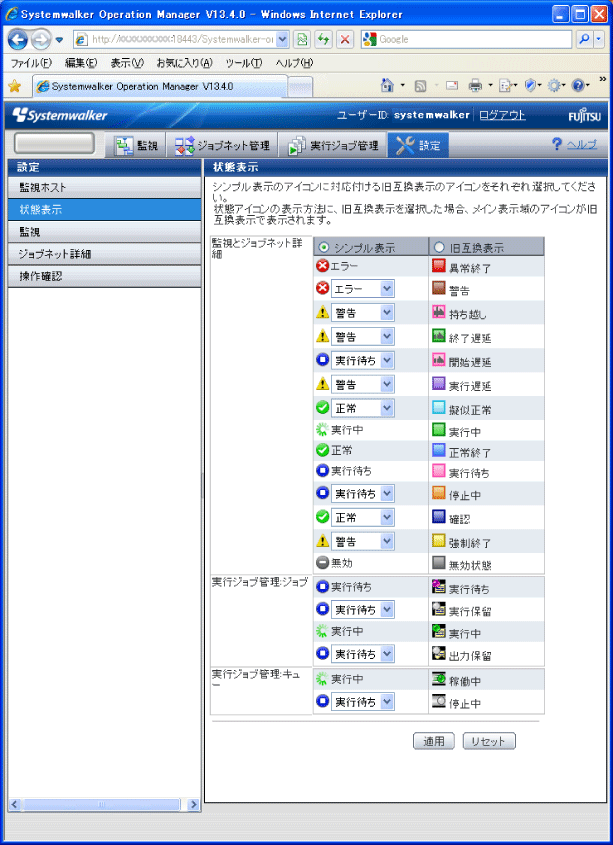The height and width of the screenshot is (845, 613).
Task: Select 監視ホスト in settings sidebar
Action: click(x=105, y=188)
